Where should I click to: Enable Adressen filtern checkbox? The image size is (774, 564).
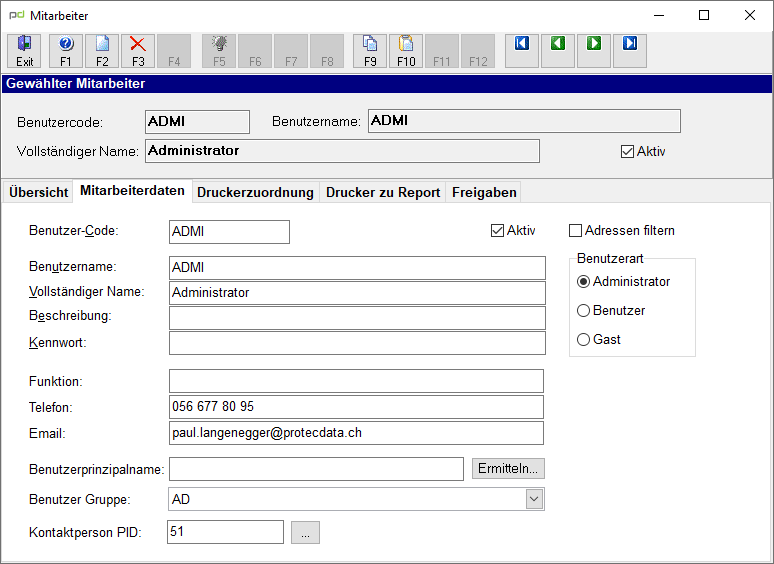pos(575,230)
